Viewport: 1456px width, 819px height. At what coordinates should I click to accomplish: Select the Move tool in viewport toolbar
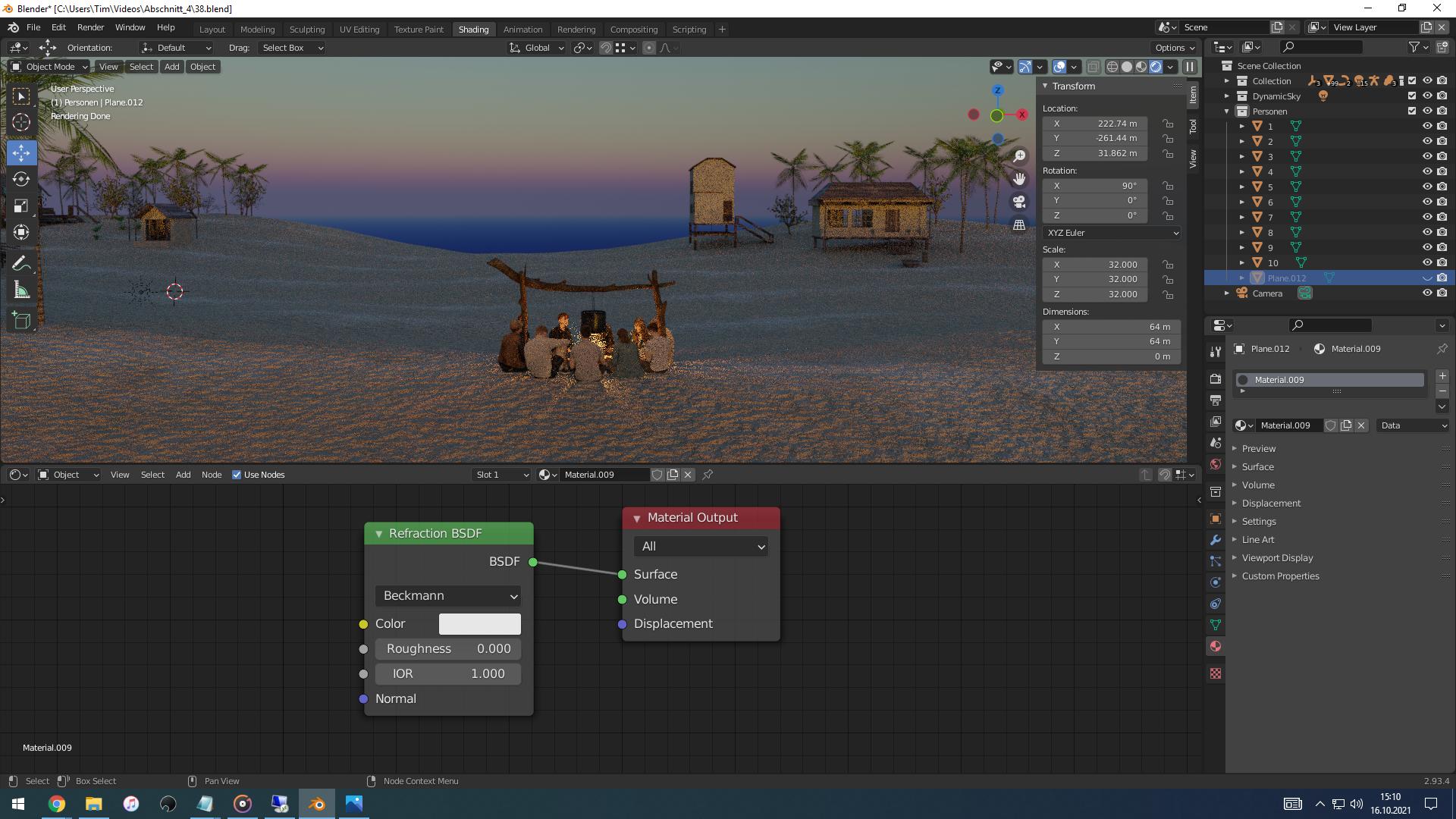tap(21, 152)
